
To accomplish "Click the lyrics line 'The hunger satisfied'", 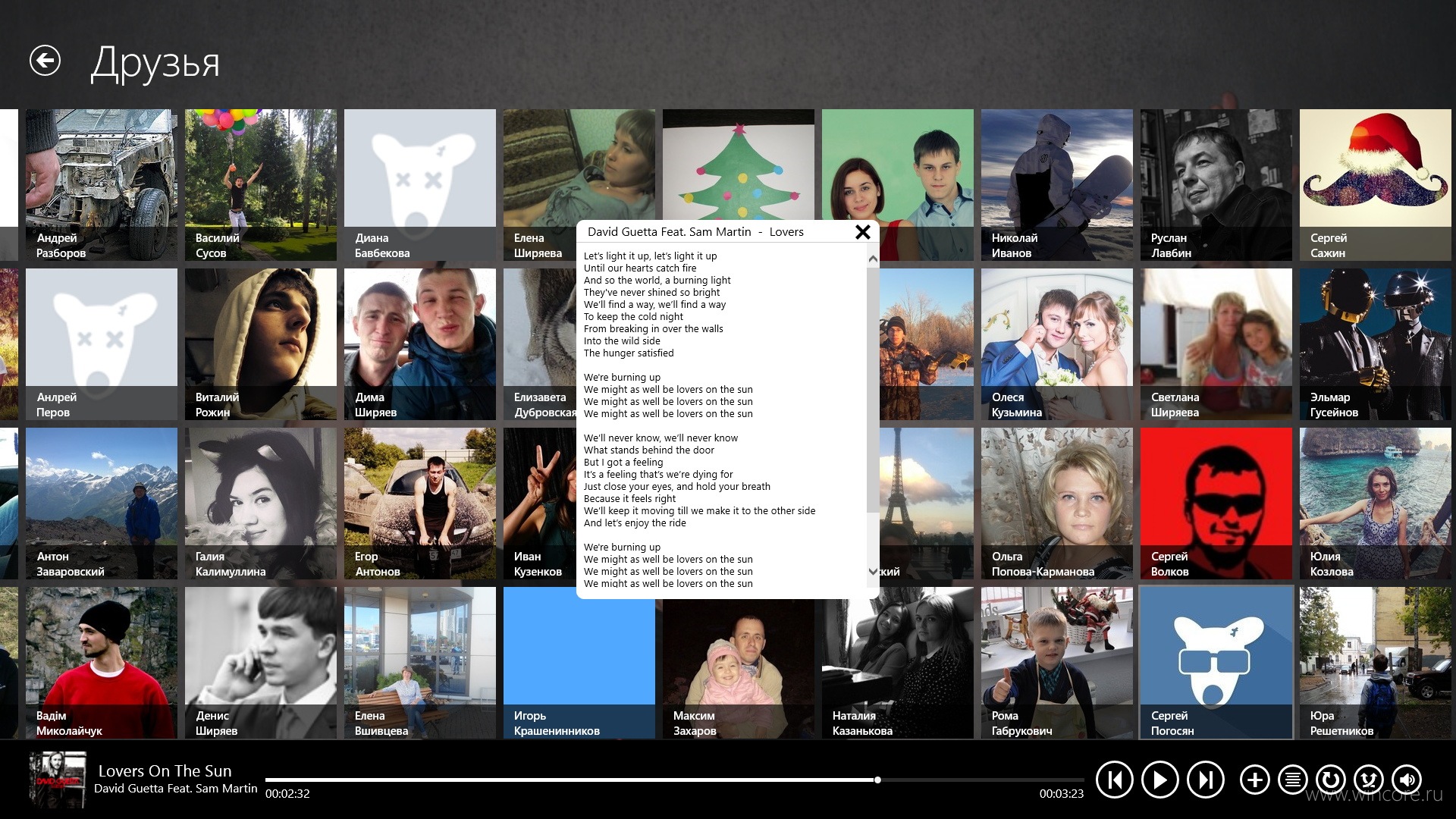I will [629, 353].
